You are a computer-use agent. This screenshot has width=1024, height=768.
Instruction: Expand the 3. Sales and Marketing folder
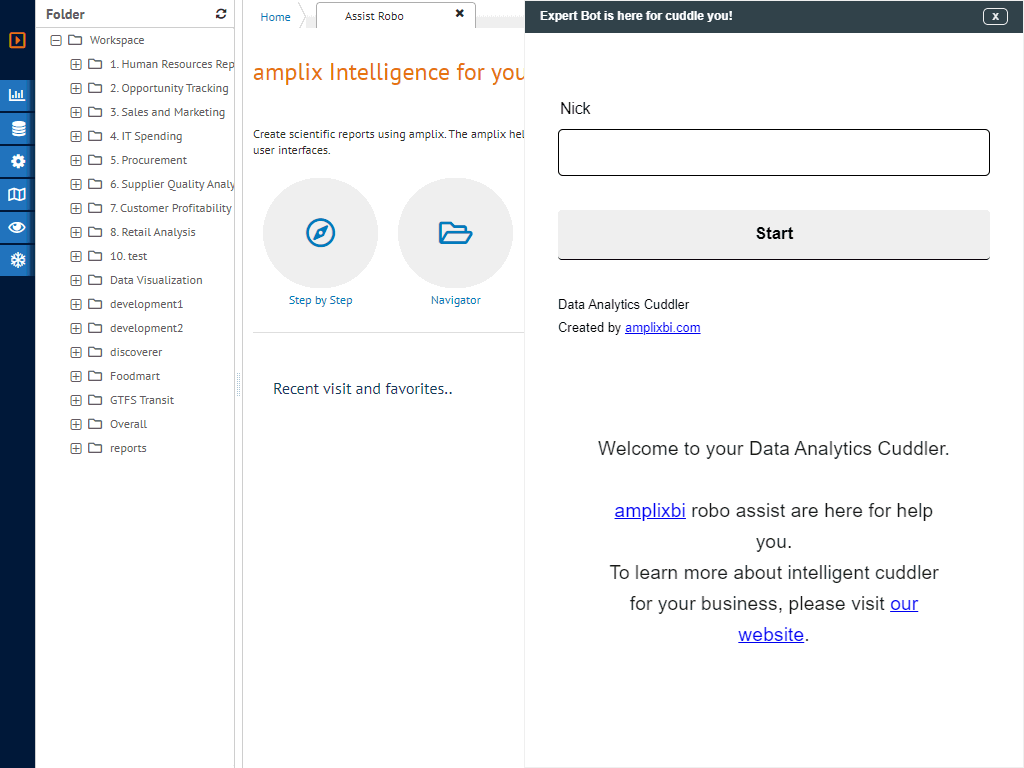click(76, 112)
